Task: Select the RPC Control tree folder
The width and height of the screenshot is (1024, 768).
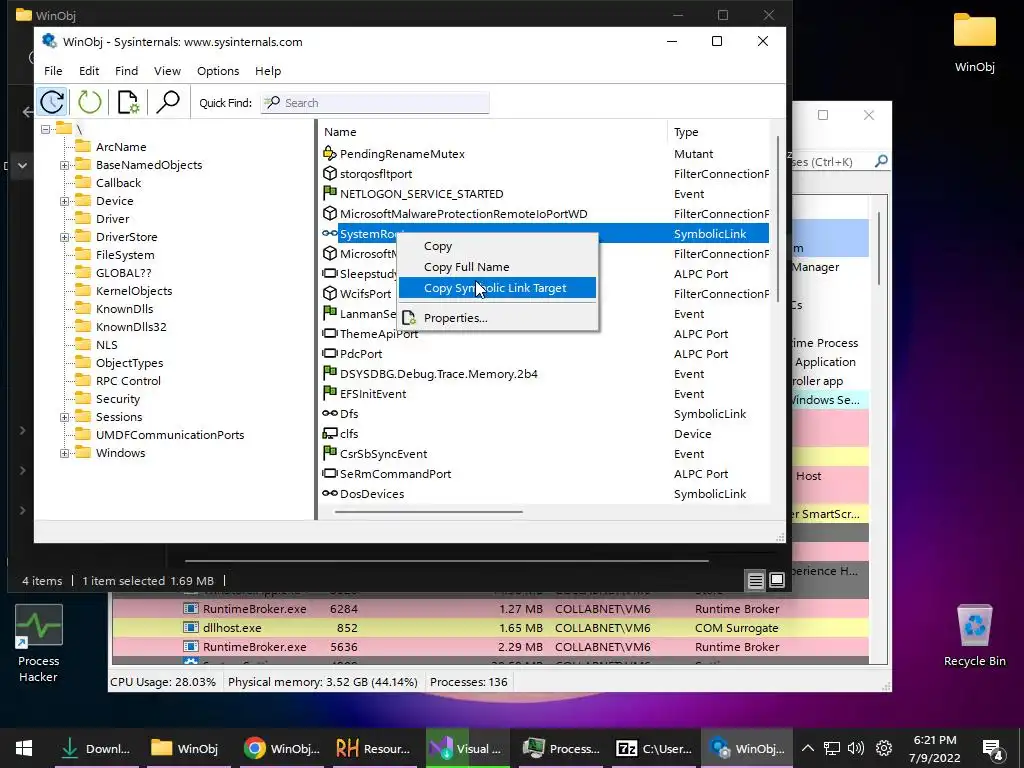Action: (128, 381)
